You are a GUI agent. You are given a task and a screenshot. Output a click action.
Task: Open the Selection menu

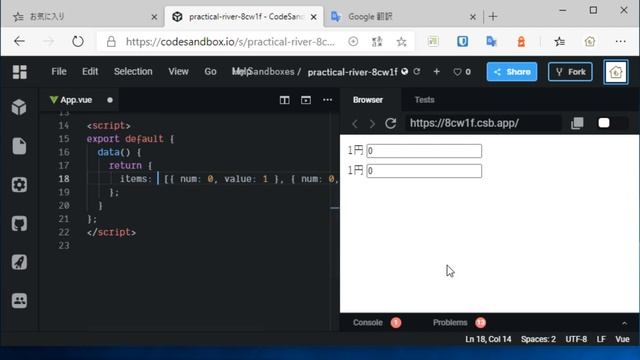(x=133, y=71)
